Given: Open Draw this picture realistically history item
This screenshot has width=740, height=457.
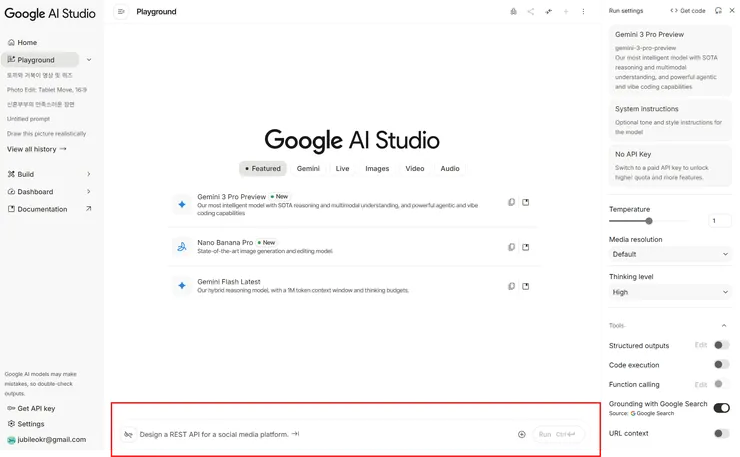Looking at the screenshot, I should [46, 134].
